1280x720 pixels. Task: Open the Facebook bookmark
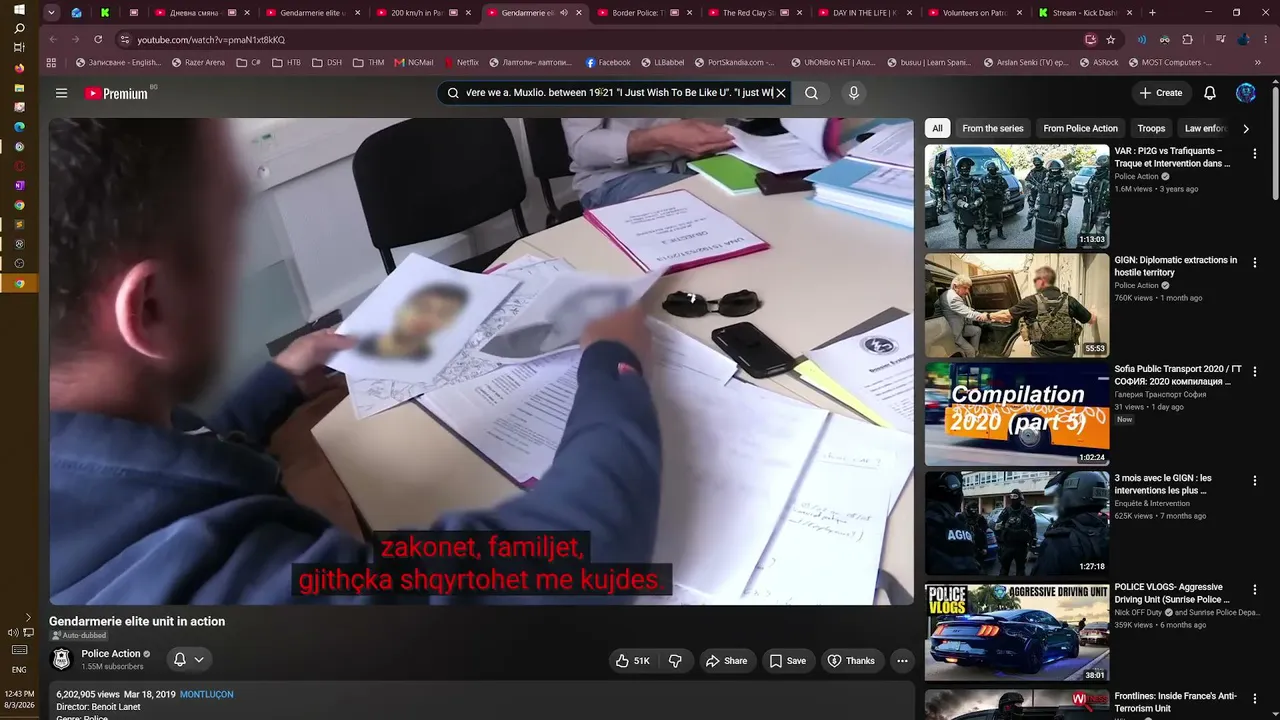tap(608, 62)
